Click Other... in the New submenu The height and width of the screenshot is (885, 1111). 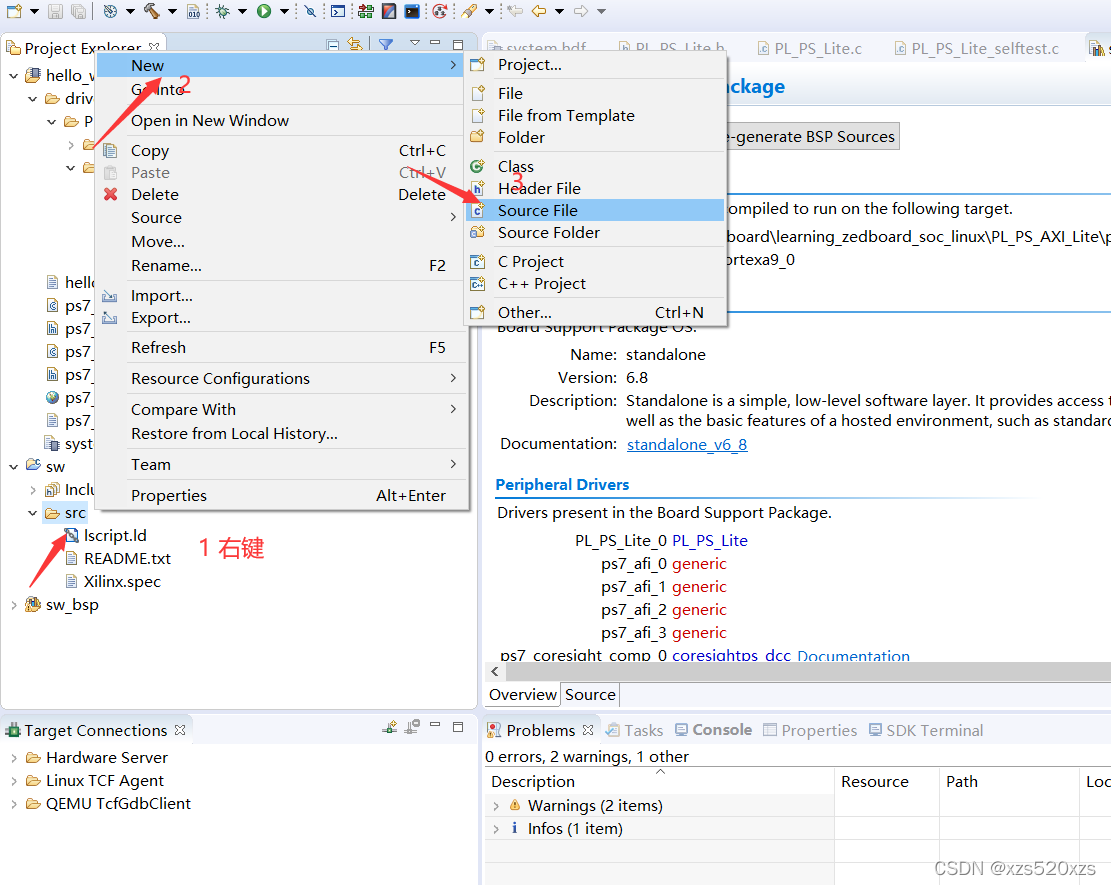(x=595, y=312)
